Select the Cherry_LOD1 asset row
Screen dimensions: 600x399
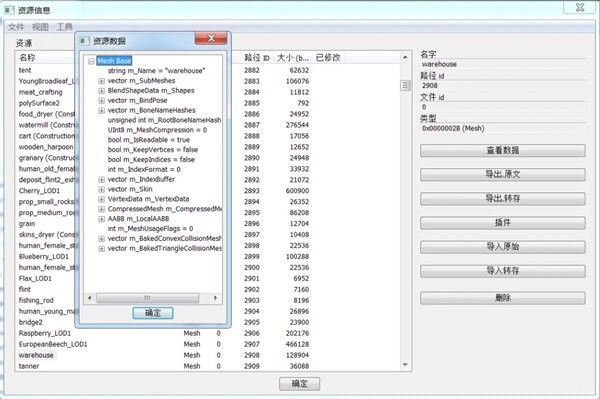[39, 191]
